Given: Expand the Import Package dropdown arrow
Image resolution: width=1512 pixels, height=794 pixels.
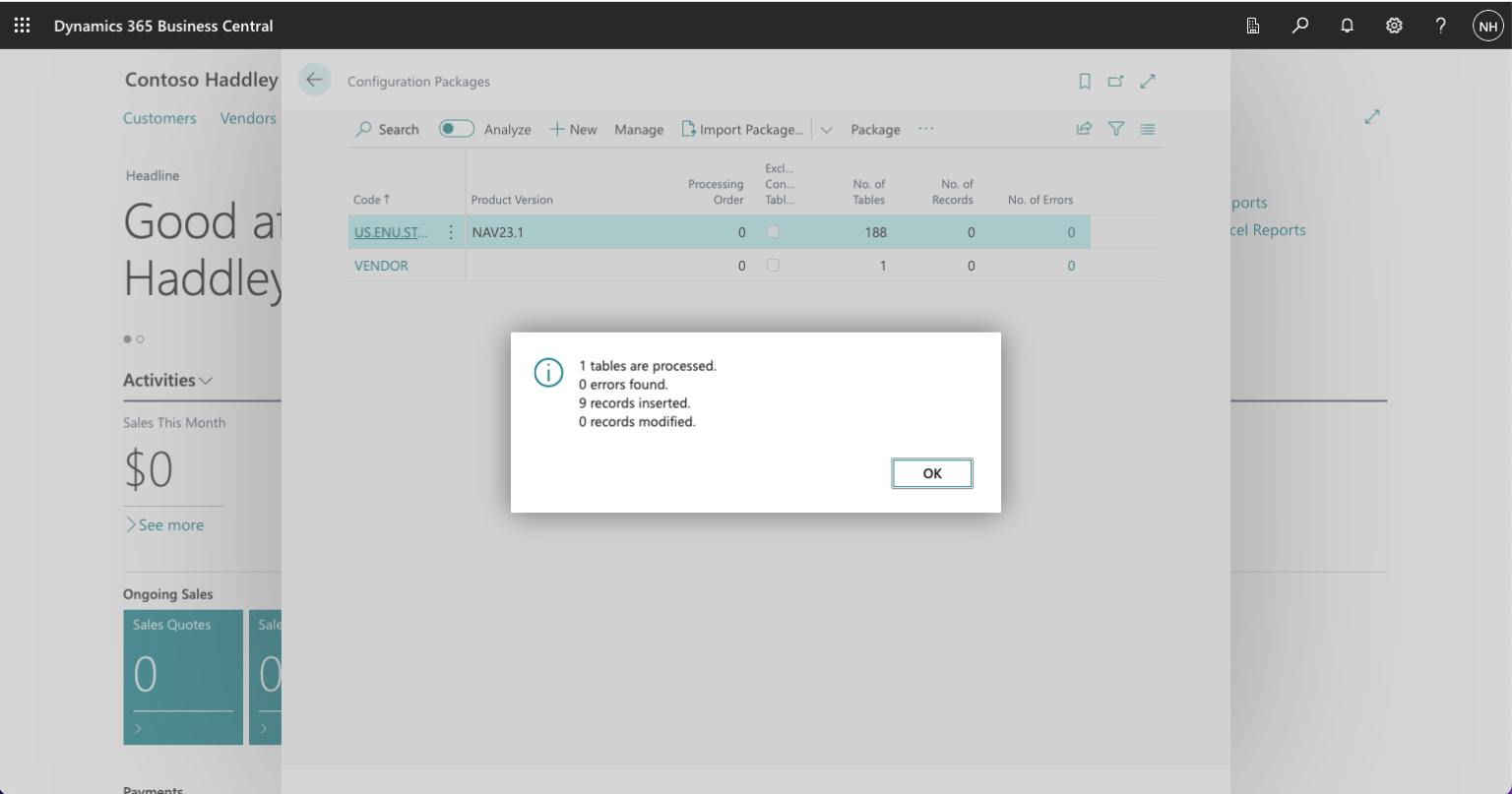Looking at the screenshot, I should [826, 130].
